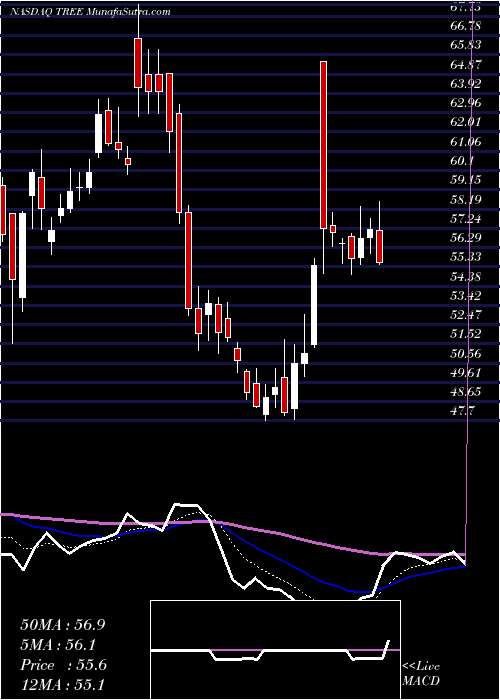This screenshot has height=700, width=500.
Task: Click the '5MA : 56.1' readout
Action: (x=58, y=645)
